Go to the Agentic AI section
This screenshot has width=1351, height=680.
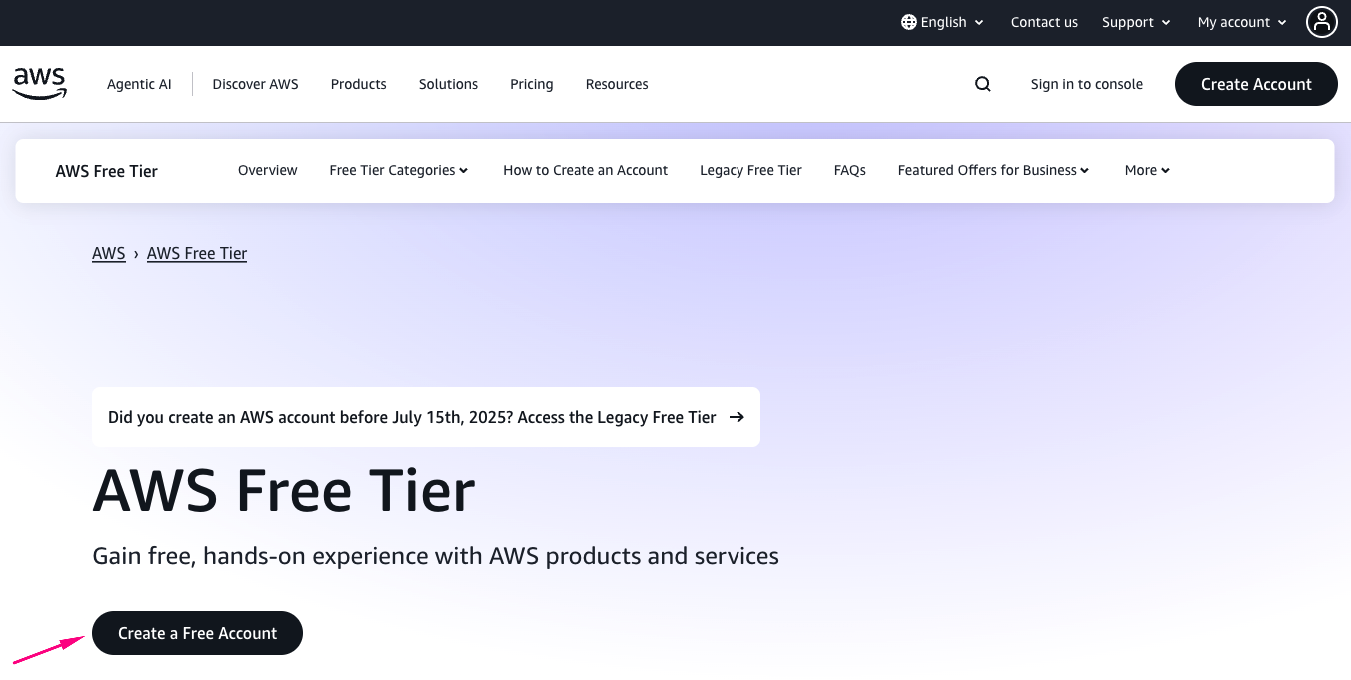[x=139, y=84]
